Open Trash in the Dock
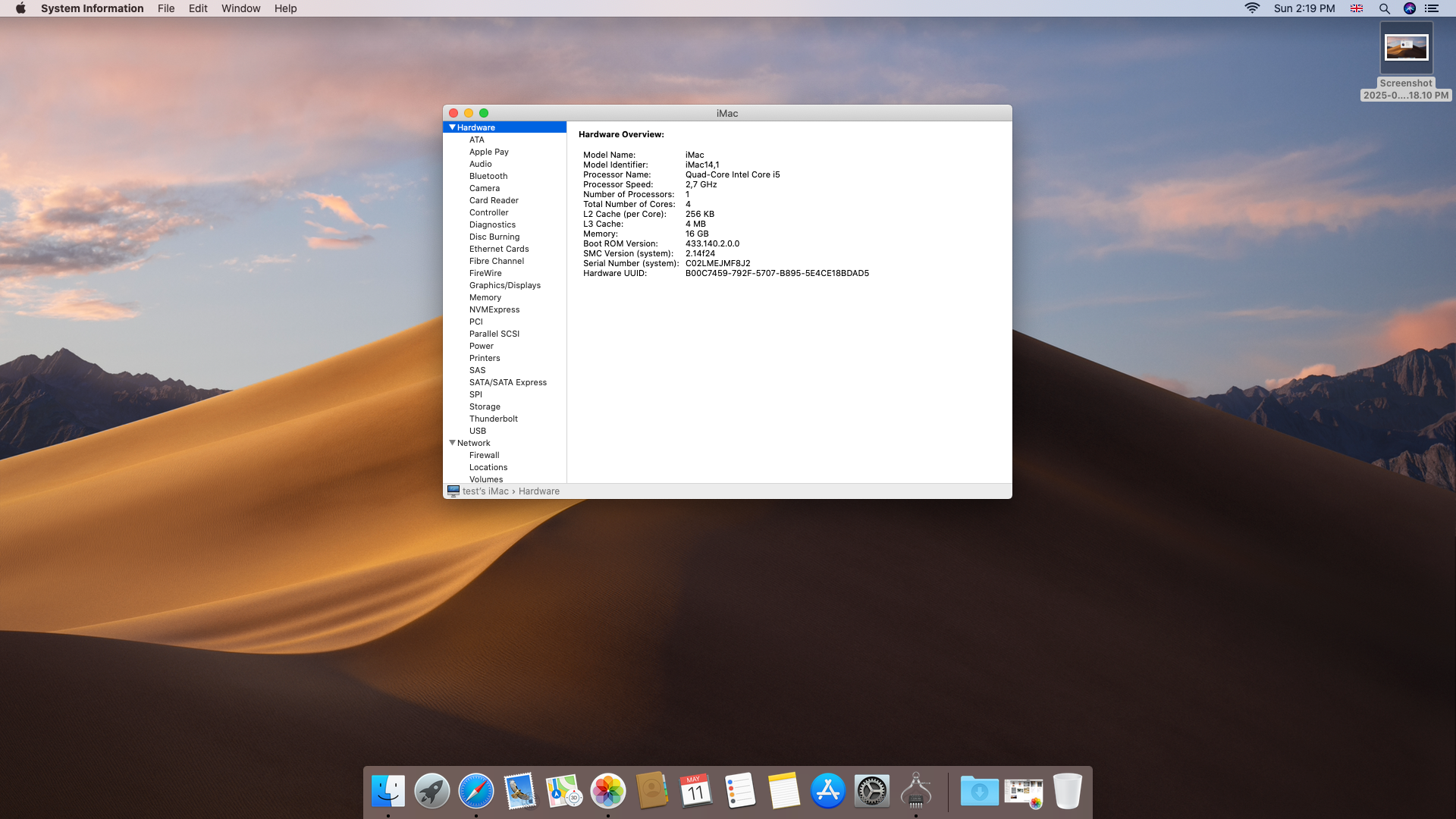 [1068, 791]
